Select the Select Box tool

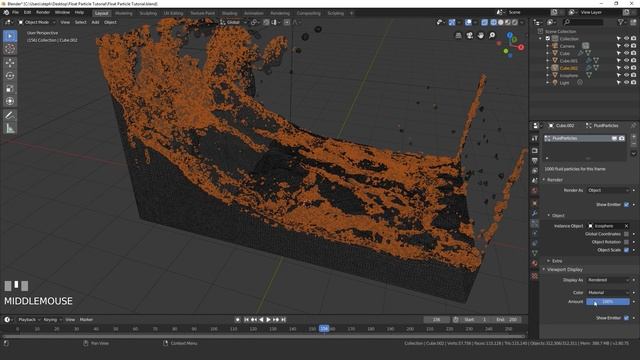[x=10, y=36]
